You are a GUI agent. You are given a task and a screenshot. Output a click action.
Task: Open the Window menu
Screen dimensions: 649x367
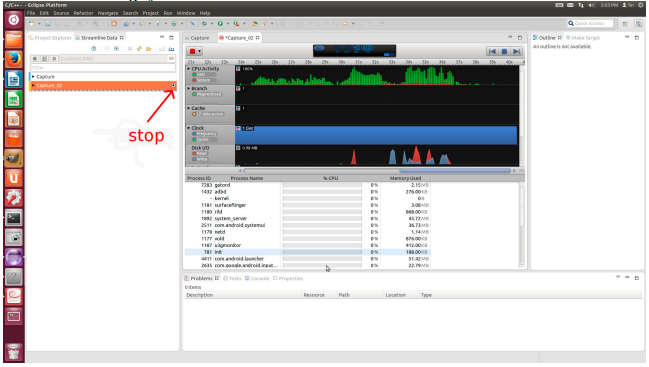pos(186,13)
